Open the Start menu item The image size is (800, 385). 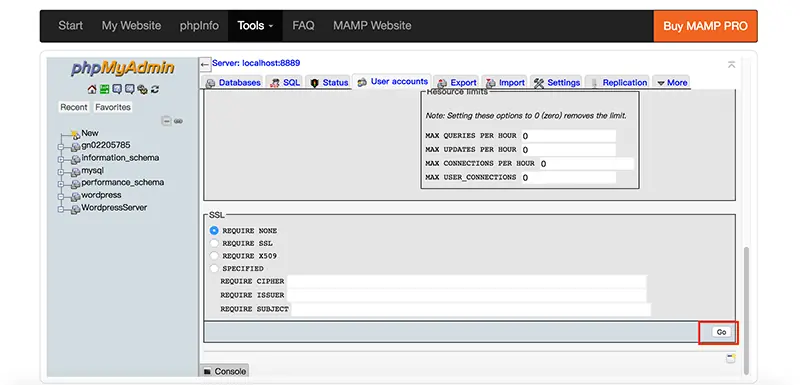pyautogui.click(x=70, y=25)
